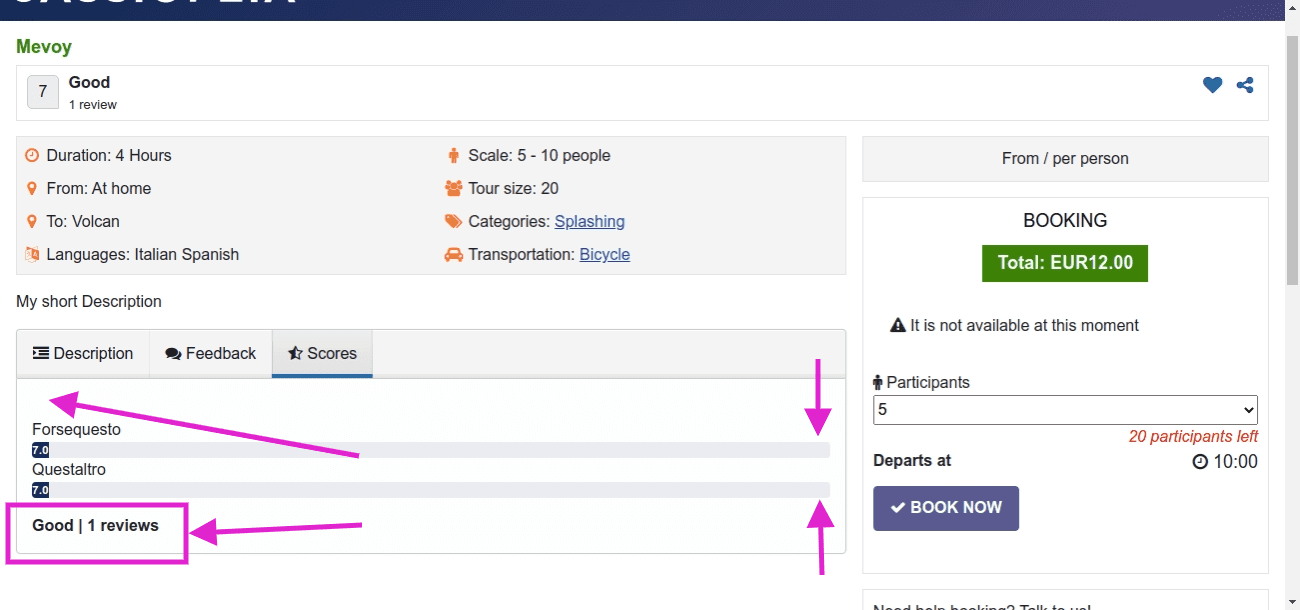Follow the Splashing category link
1300x610 pixels.
tap(590, 222)
